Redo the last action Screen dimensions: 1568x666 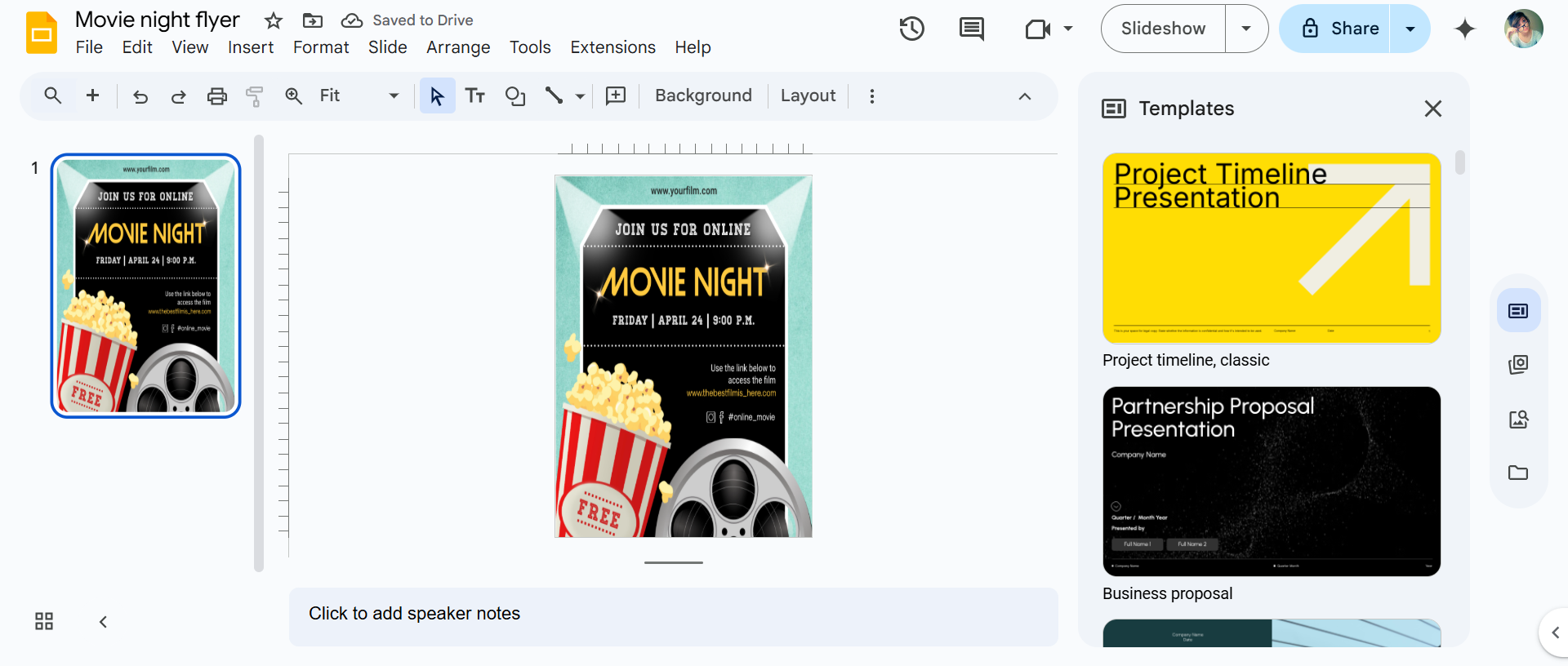point(178,96)
